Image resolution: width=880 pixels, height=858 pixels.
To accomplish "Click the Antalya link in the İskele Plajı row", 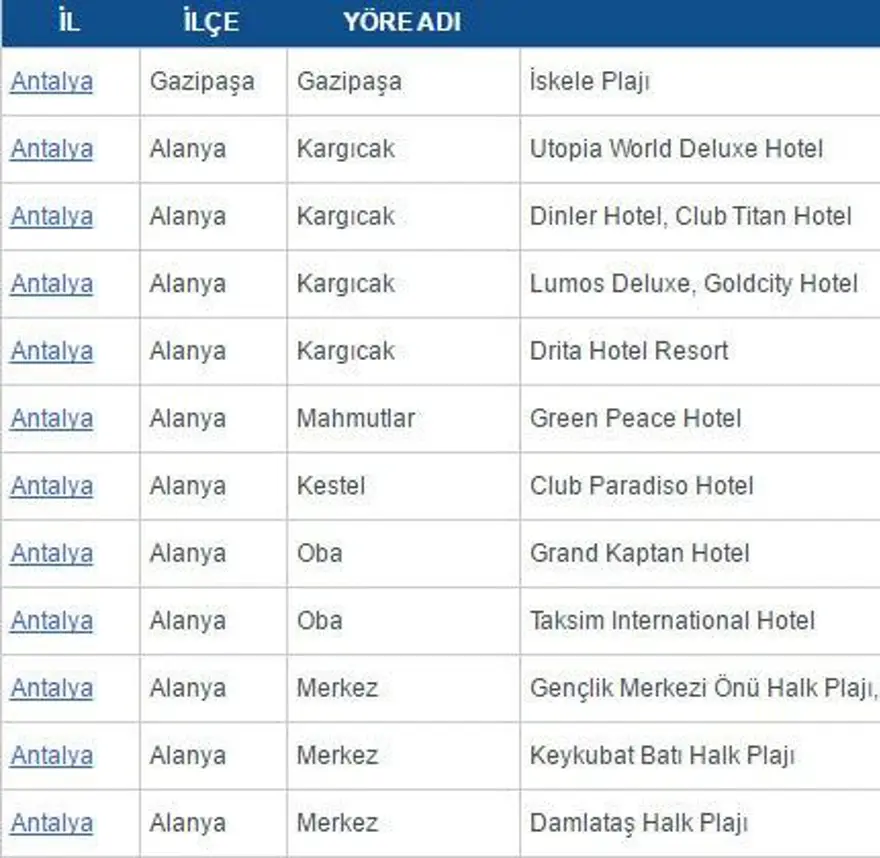I will pos(51,81).
